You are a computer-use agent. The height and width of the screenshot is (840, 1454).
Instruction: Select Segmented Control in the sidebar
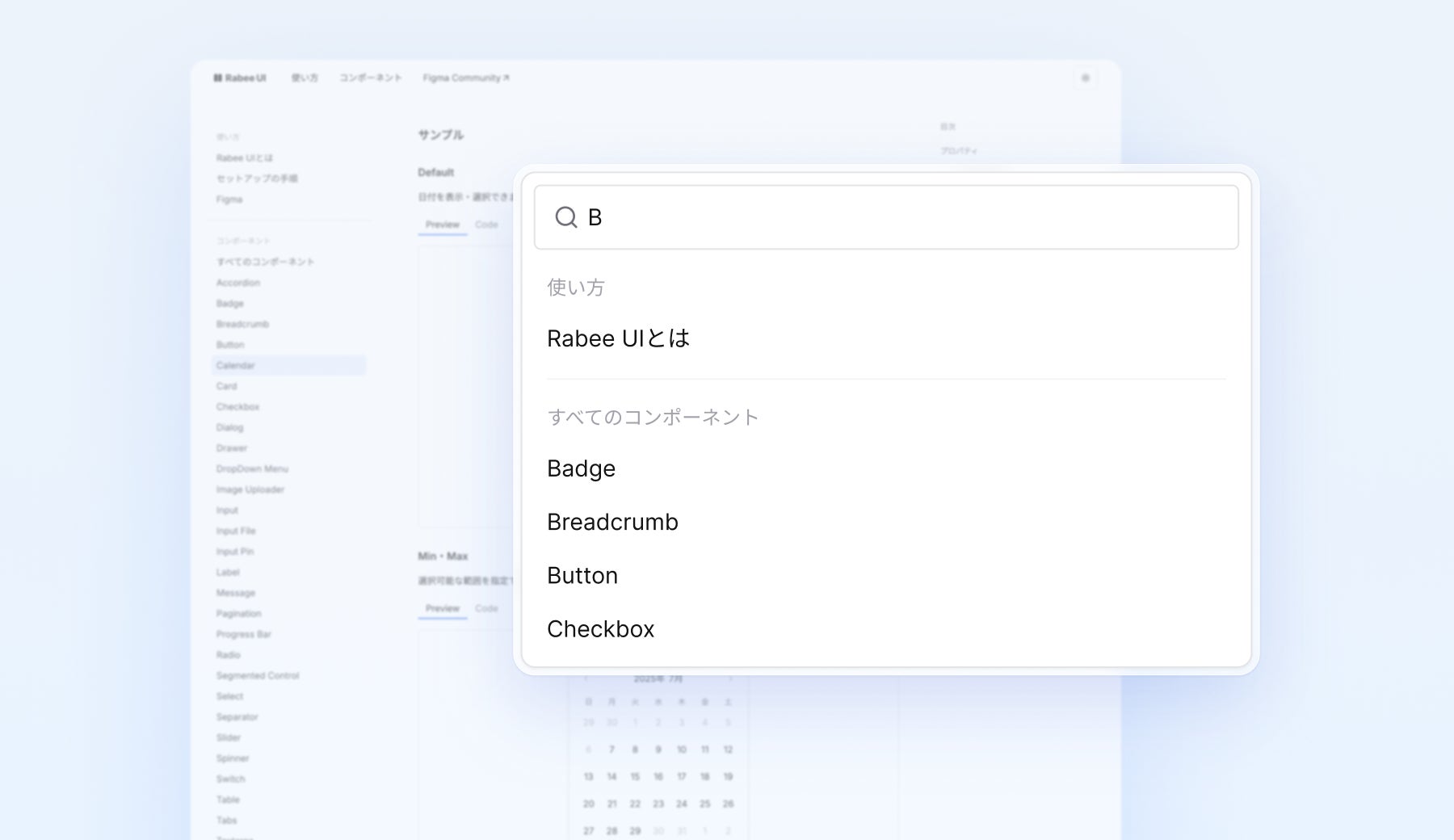(x=258, y=675)
